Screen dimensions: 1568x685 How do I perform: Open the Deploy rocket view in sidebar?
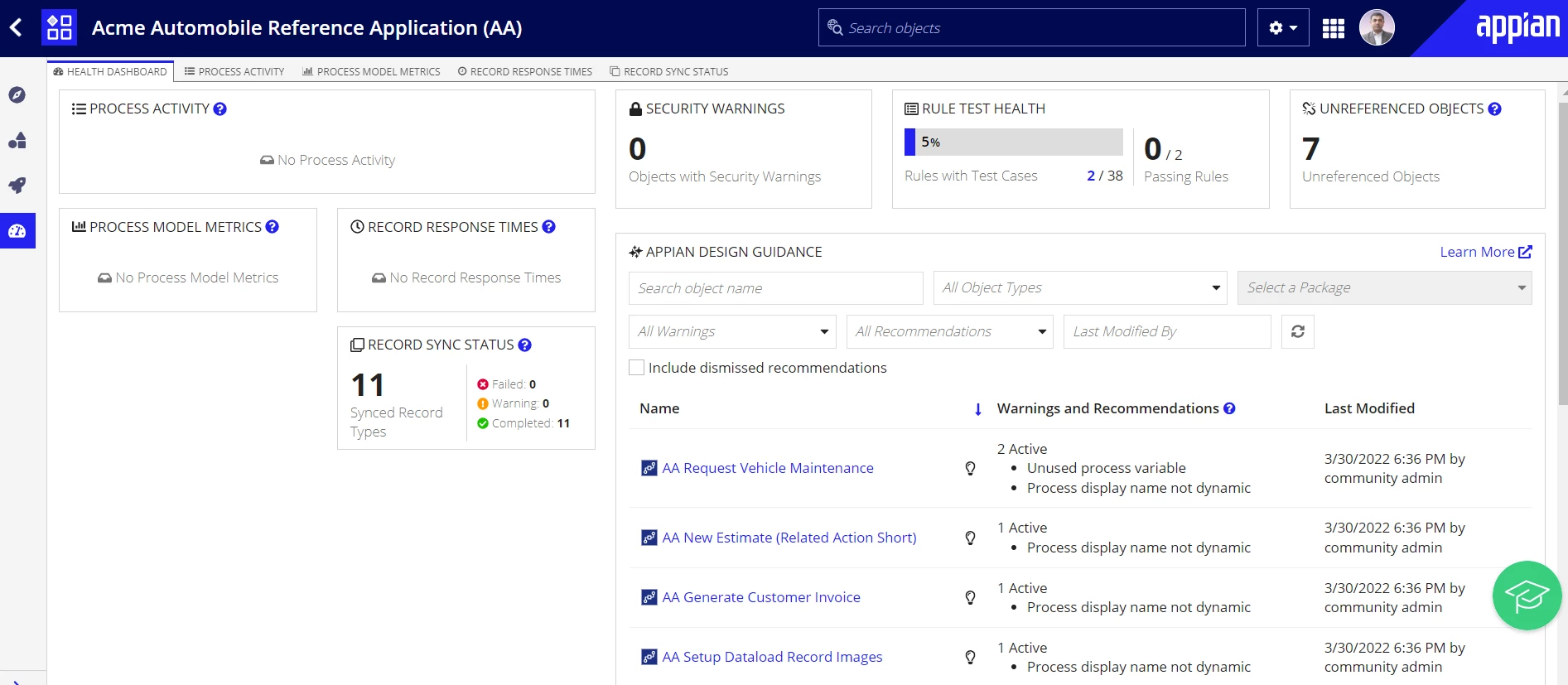coord(17,186)
